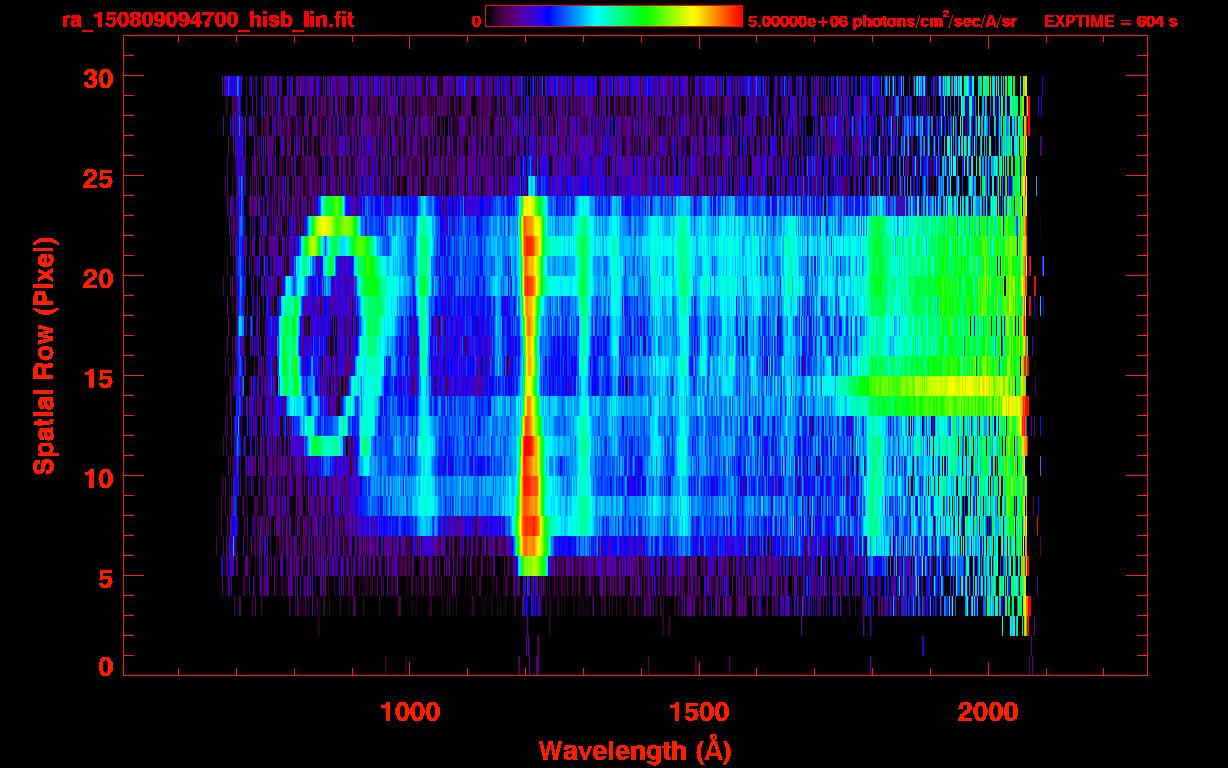1228x768 pixels.
Task: Click the filename ra_150809094700_hisb_lin.fit title
Action: 207,20
